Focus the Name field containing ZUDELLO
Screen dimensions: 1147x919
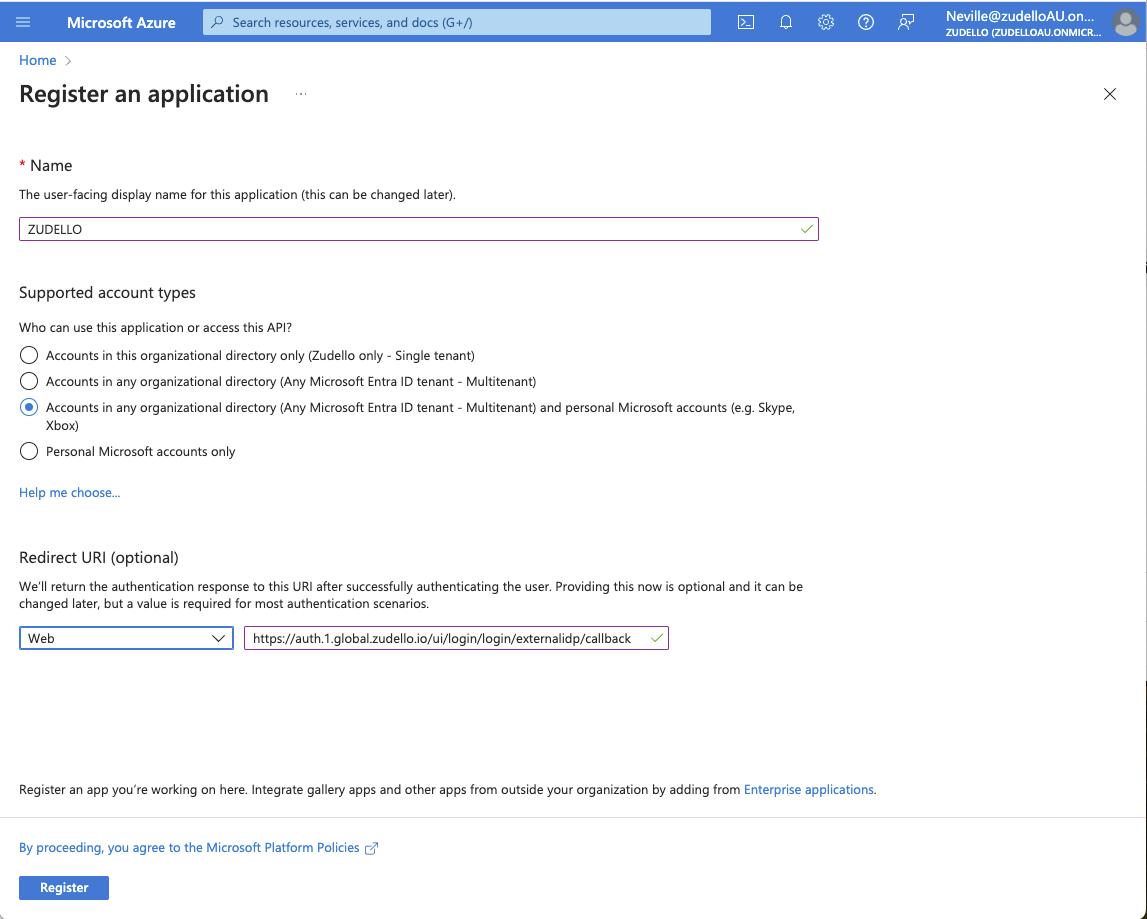pos(418,229)
